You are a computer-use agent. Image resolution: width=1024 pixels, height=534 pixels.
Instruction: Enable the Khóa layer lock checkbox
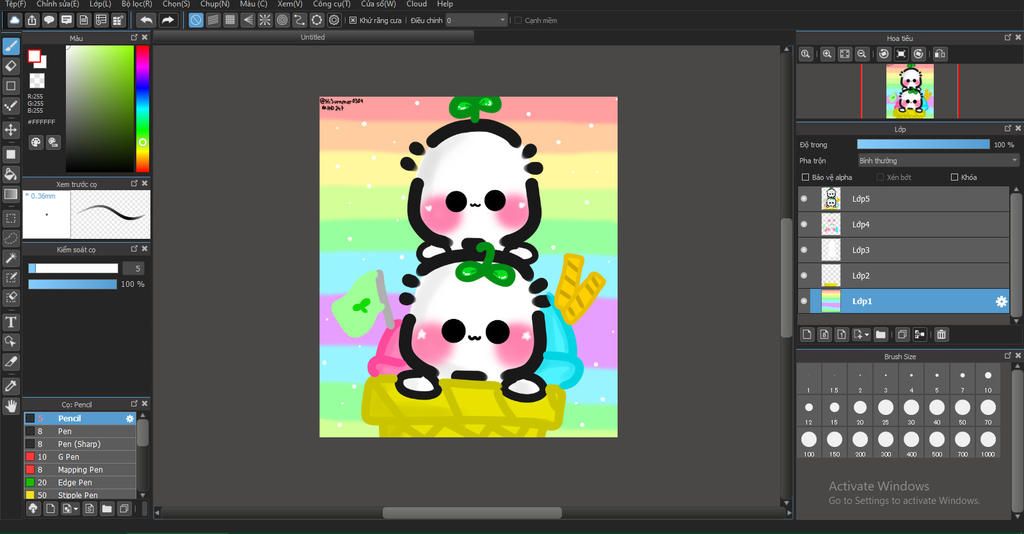coord(954,177)
